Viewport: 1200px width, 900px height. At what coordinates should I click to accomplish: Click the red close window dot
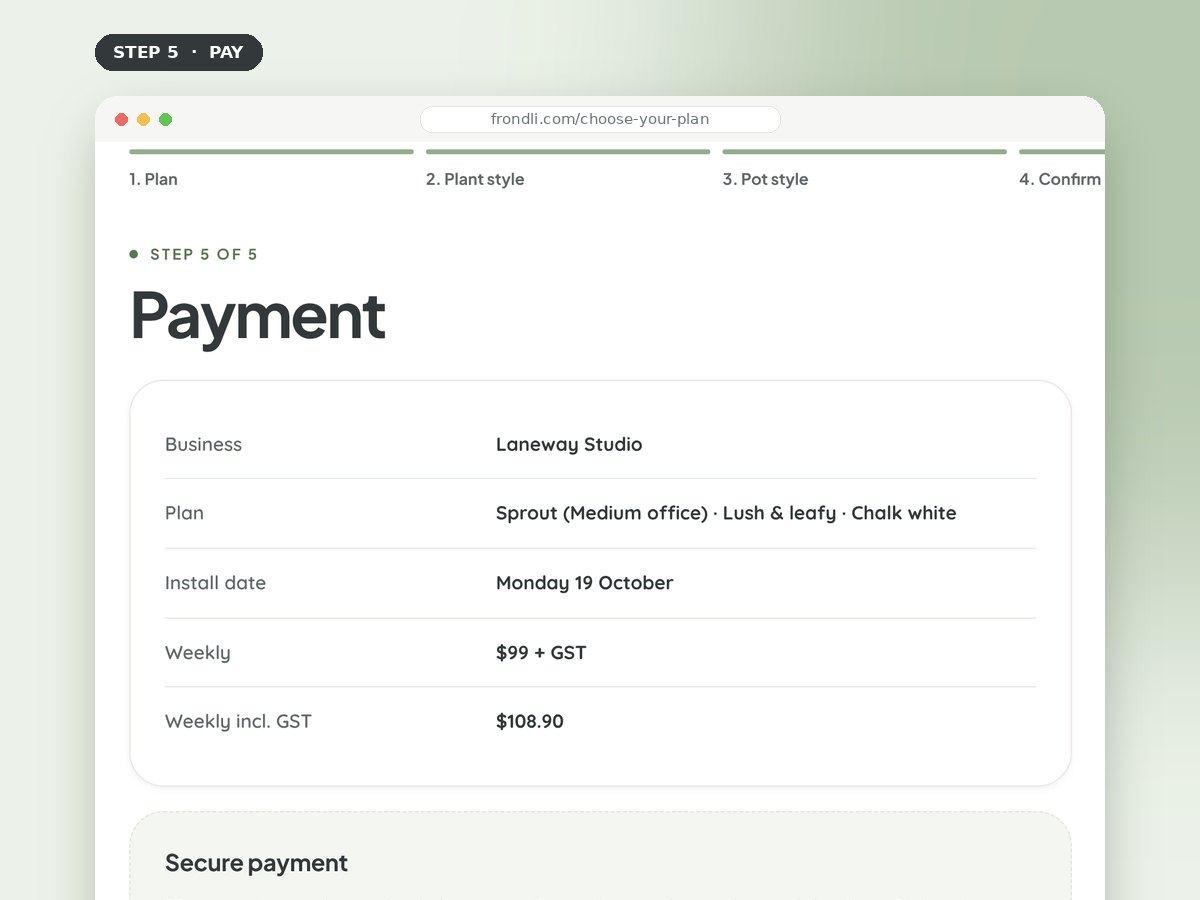coord(122,119)
